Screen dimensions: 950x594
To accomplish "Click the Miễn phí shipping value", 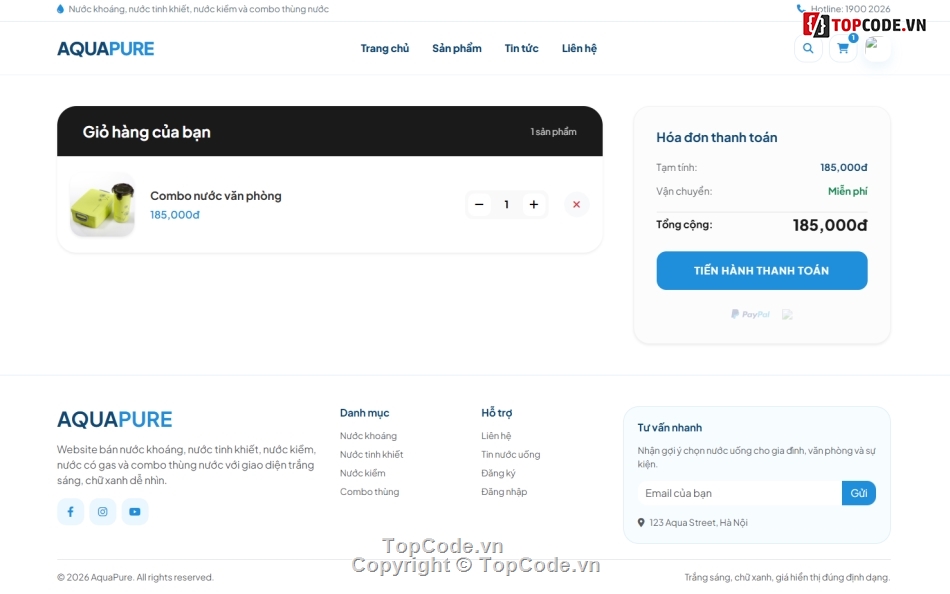I will pos(848,192).
